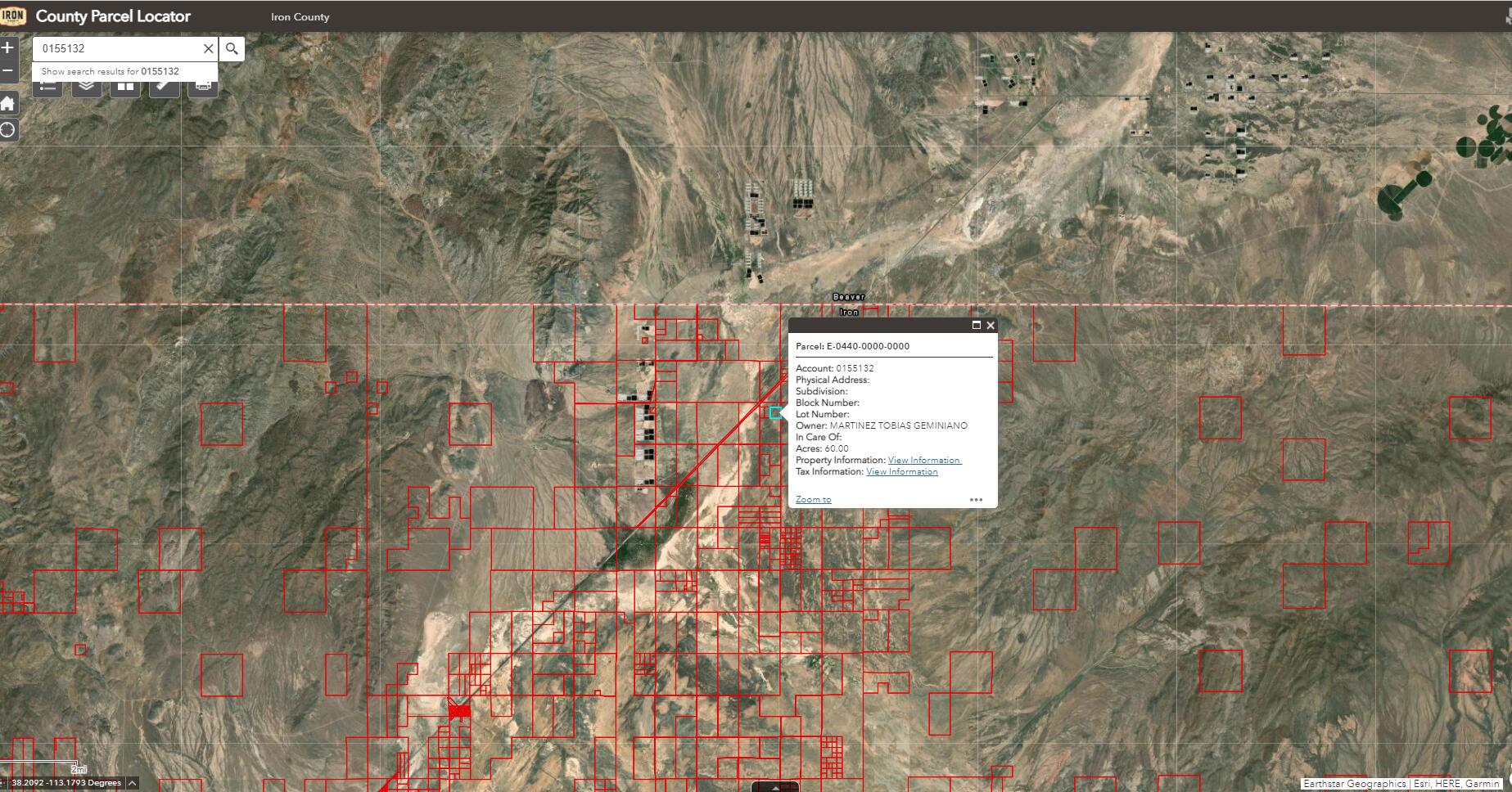Open the Basemap Gallery icon
This screenshot has width=1512, height=792.
tap(124, 88)
